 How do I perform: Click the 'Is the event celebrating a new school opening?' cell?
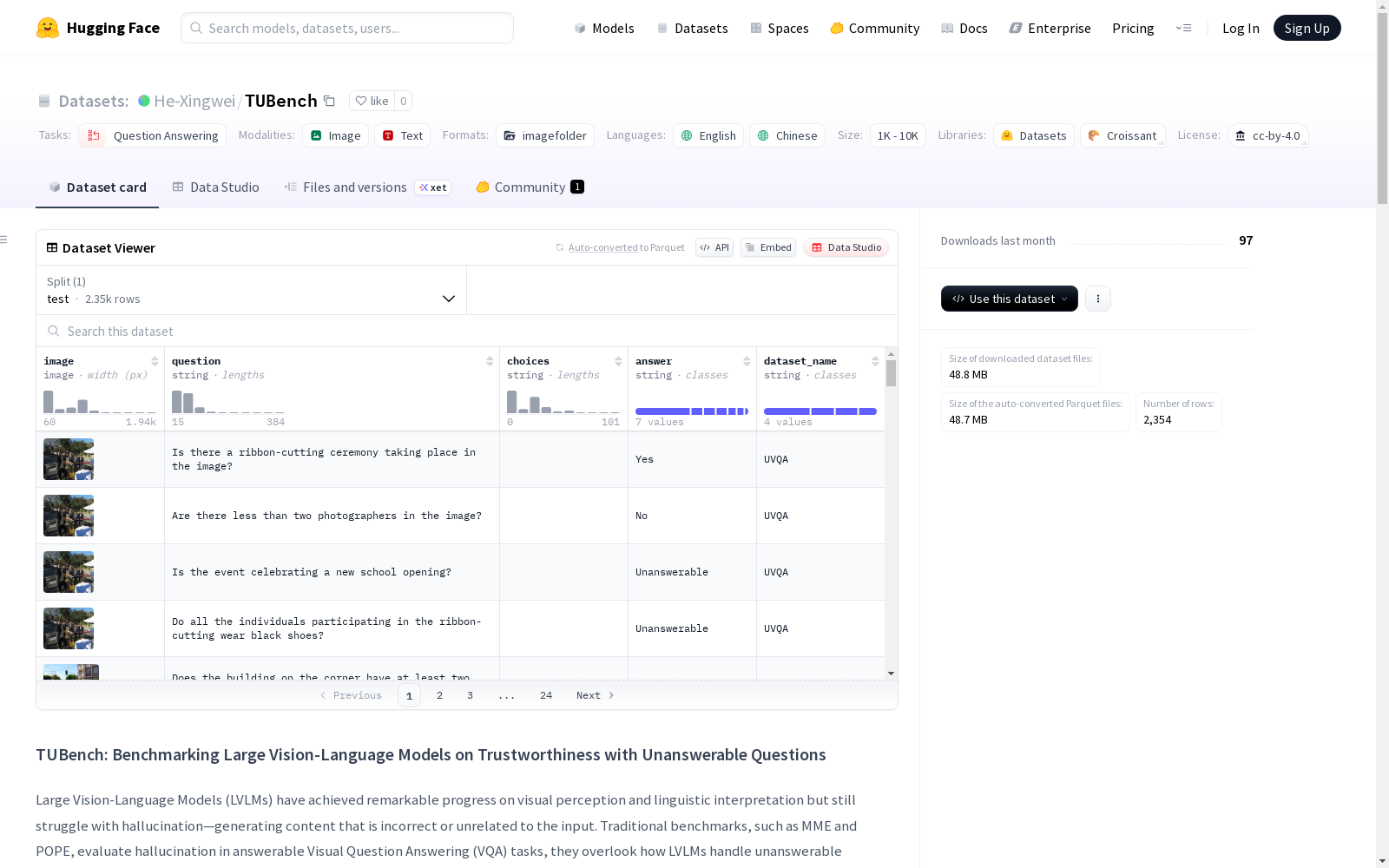[332, 572]
